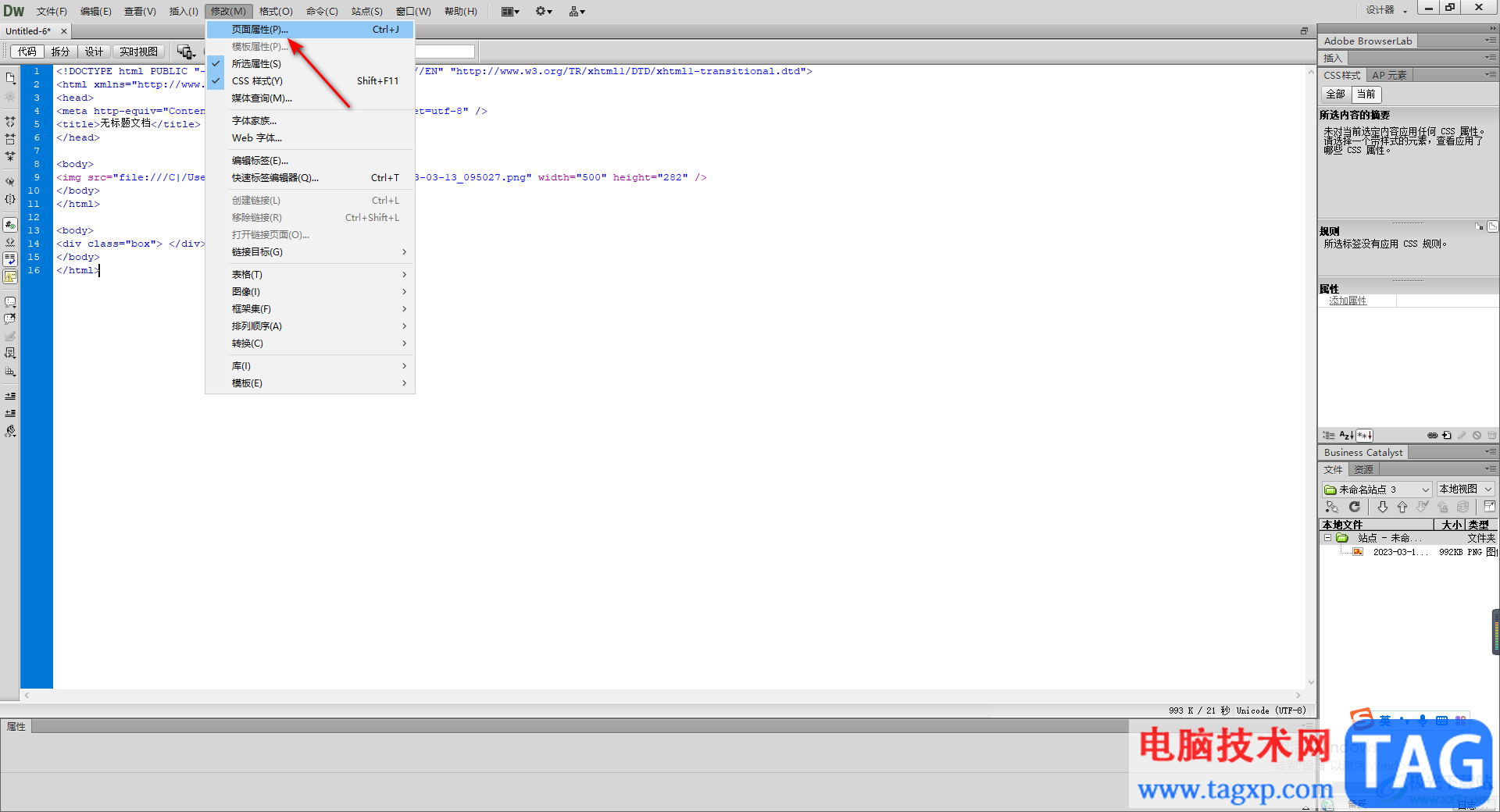Image resolution: width=1500 pixels, height=812 pixels.
Task: Switch to 拆分 view
Action: tap(60, 52)
